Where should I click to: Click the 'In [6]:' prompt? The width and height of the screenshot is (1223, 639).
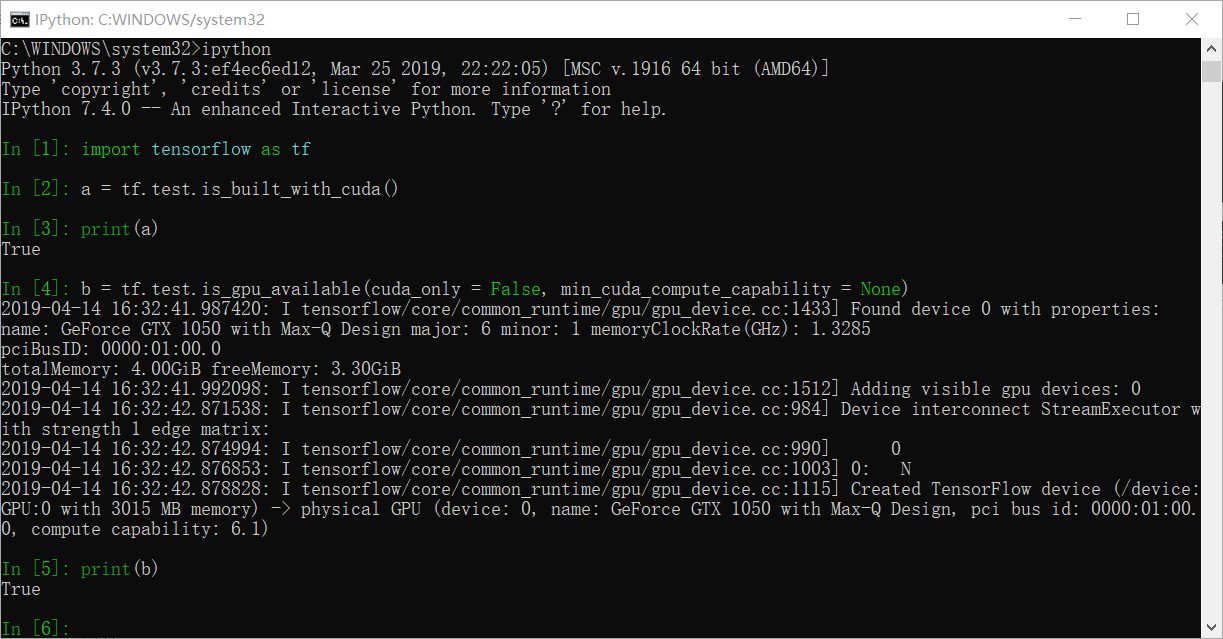point(36,628)
